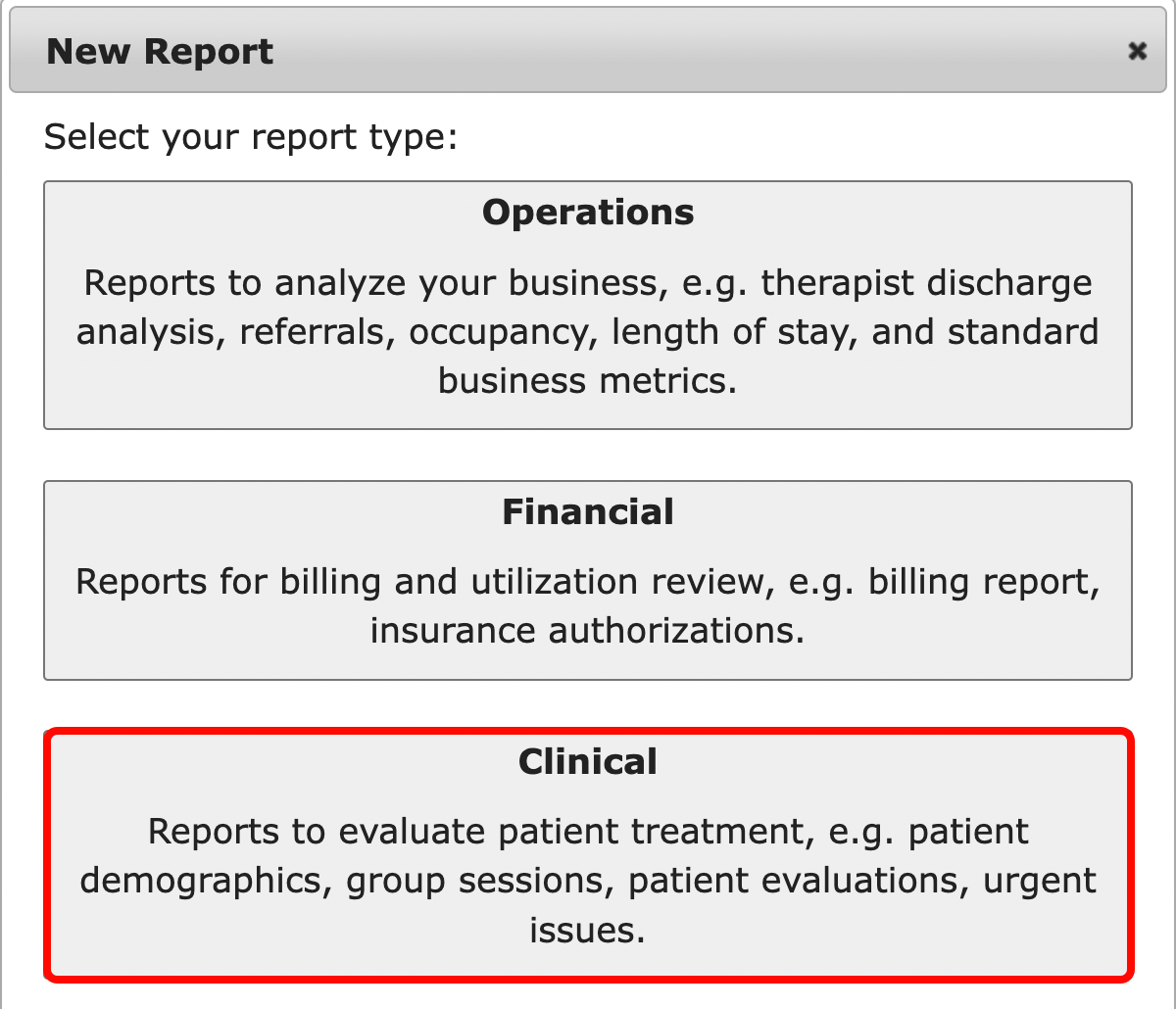This screenshot has height=1009, width=1176.
Task: Select the insurance authorizations report category
Action: (587, 580)
